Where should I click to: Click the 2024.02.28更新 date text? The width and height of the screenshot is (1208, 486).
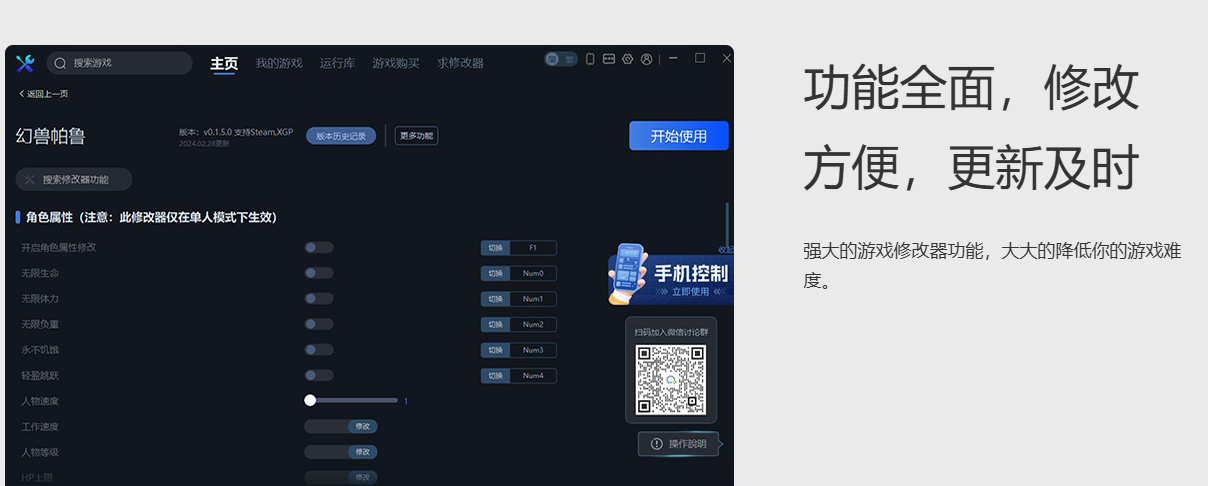[x=204, y=144]
